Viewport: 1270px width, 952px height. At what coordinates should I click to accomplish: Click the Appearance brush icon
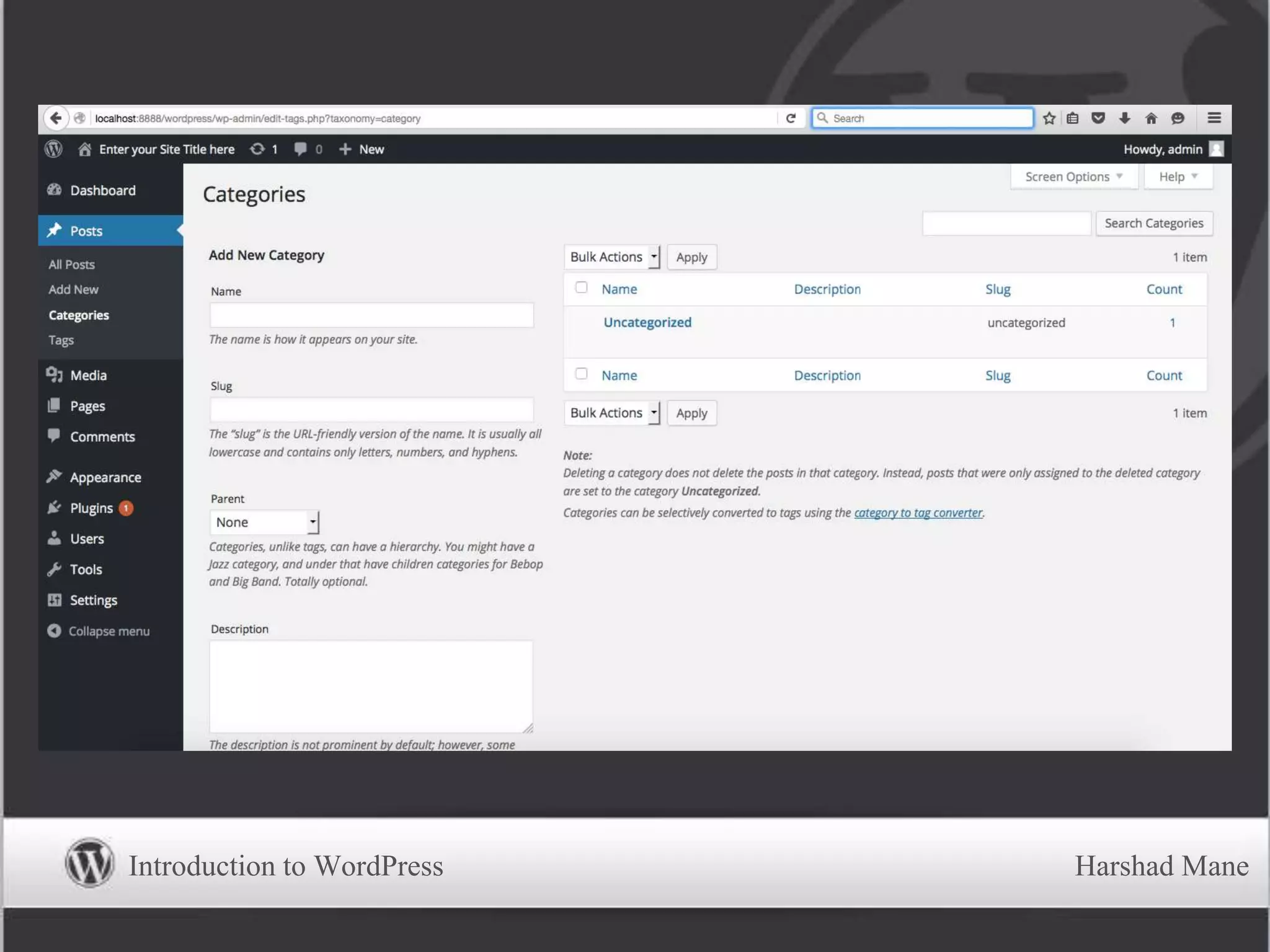point(54,476)
